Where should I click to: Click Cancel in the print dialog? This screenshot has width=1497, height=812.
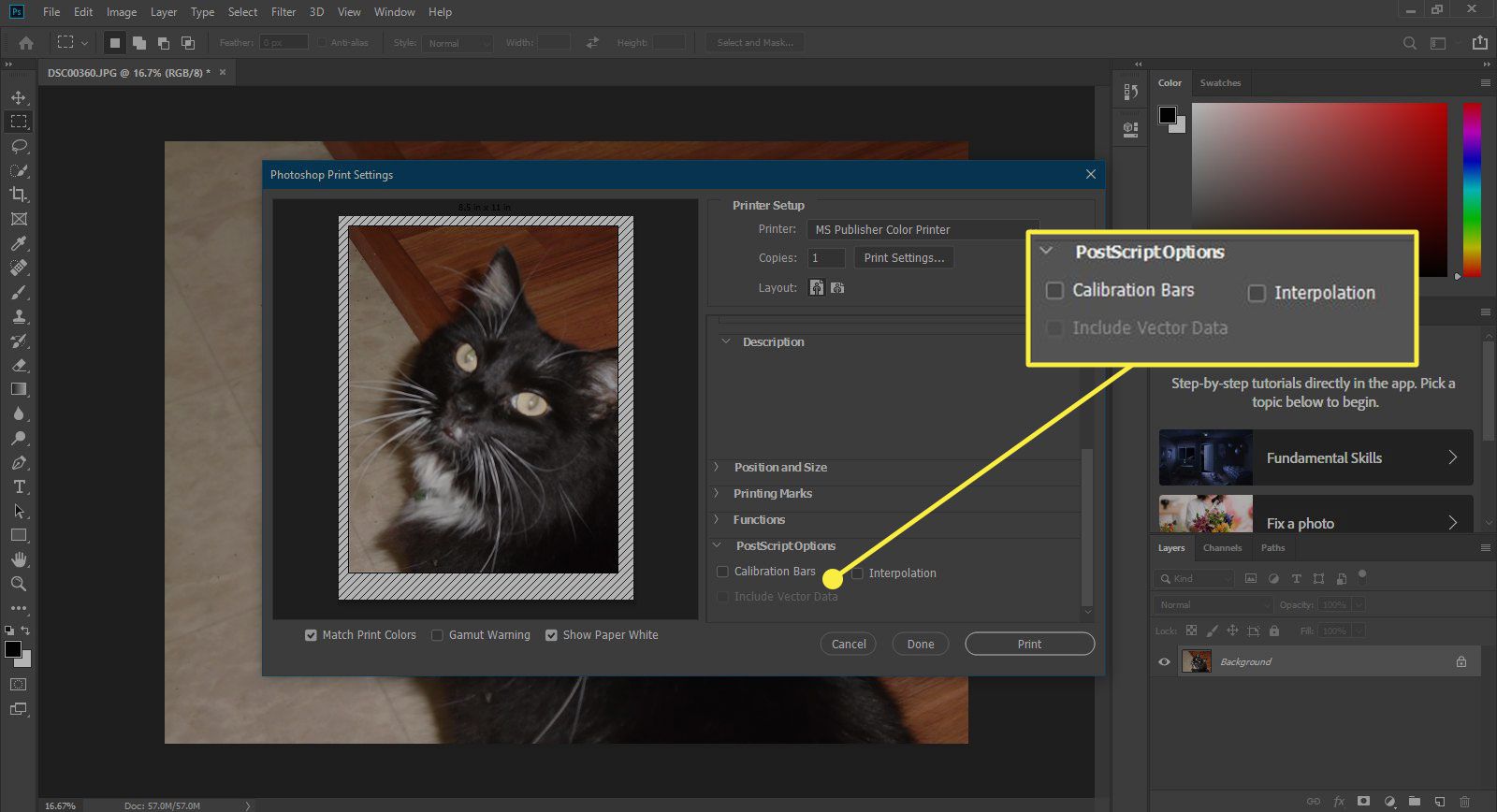849,644
